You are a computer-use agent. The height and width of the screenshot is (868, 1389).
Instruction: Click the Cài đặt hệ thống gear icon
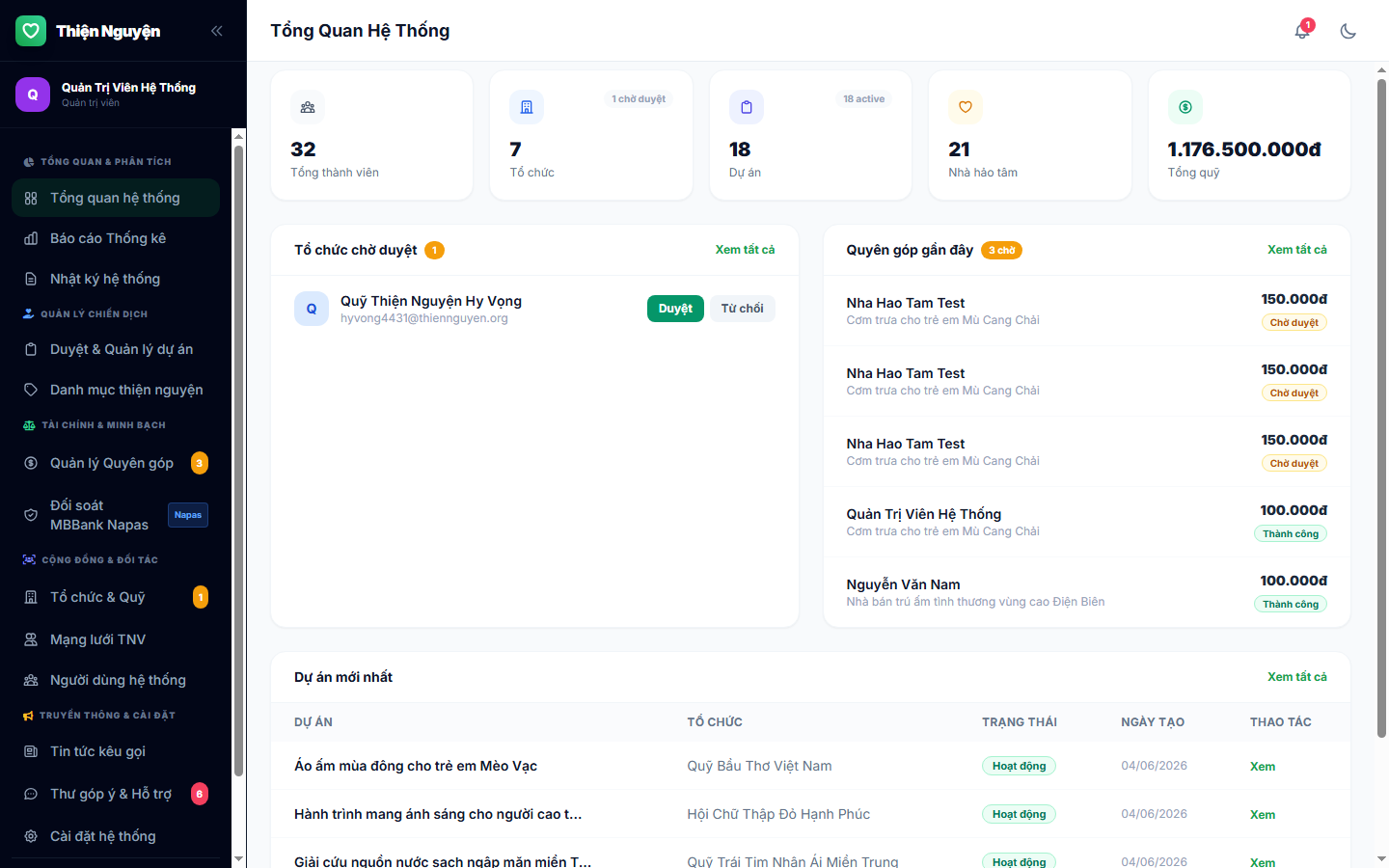31,836
